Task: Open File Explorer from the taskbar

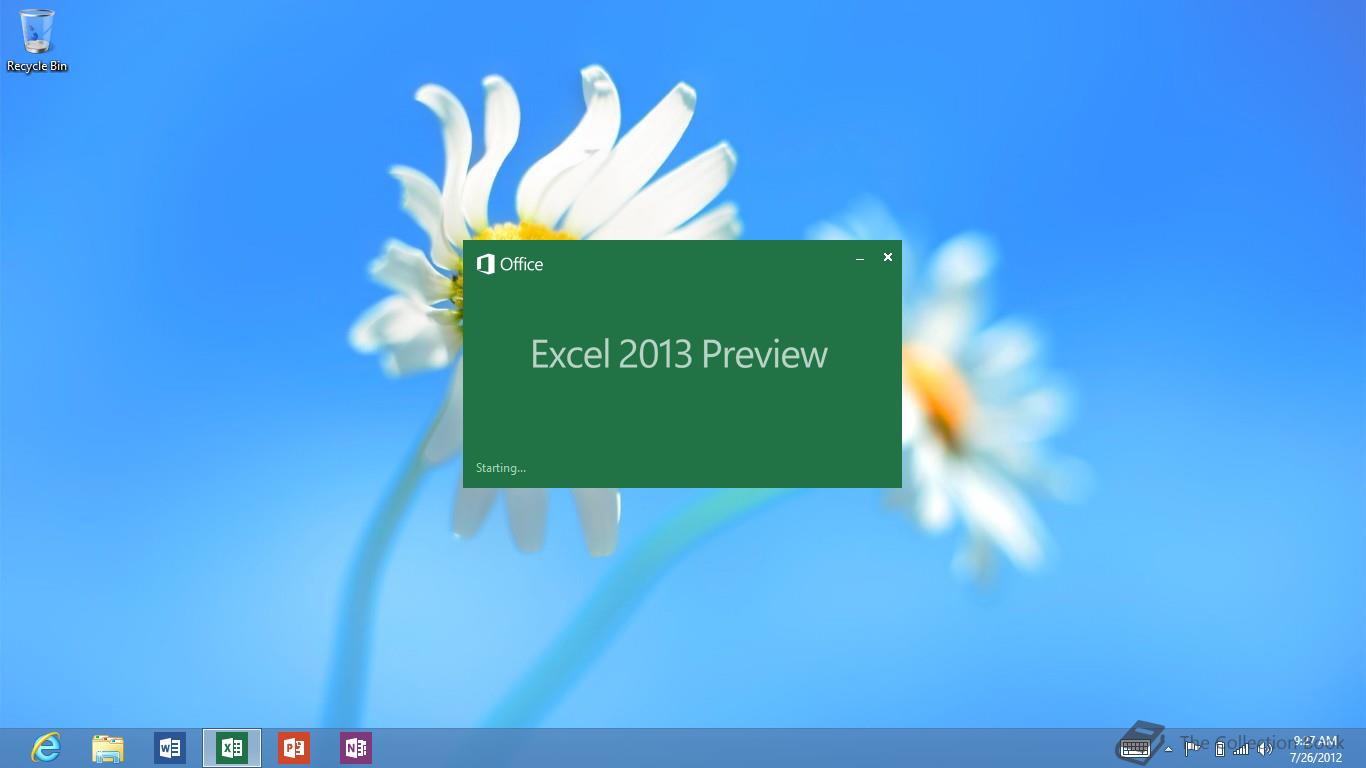Action: point(108,748)
